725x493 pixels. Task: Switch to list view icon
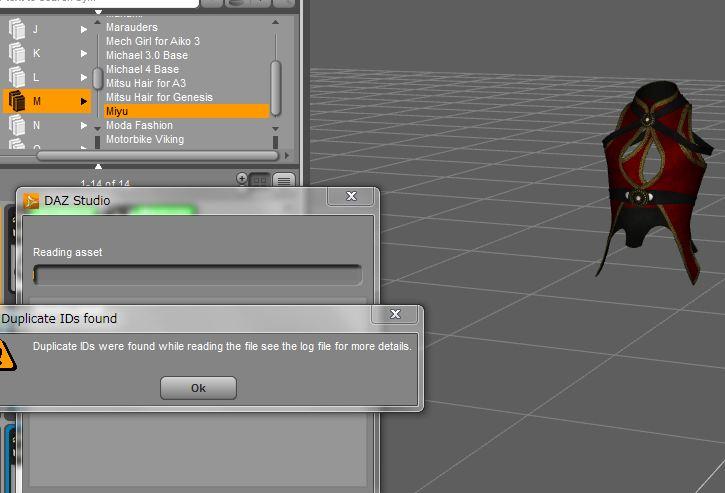pyautogui.click(x=284, y=180)
